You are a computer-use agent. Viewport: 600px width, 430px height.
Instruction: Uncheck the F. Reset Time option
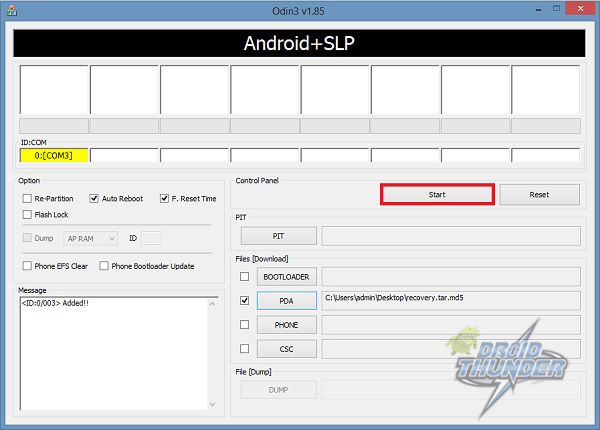pos(164,199)
